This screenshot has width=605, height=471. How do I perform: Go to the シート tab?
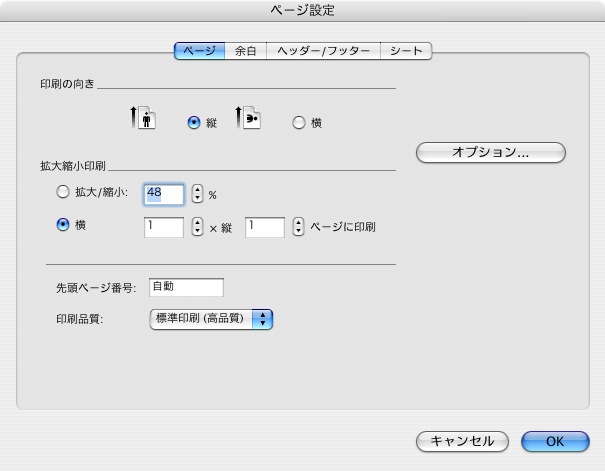tap(406, 50)
